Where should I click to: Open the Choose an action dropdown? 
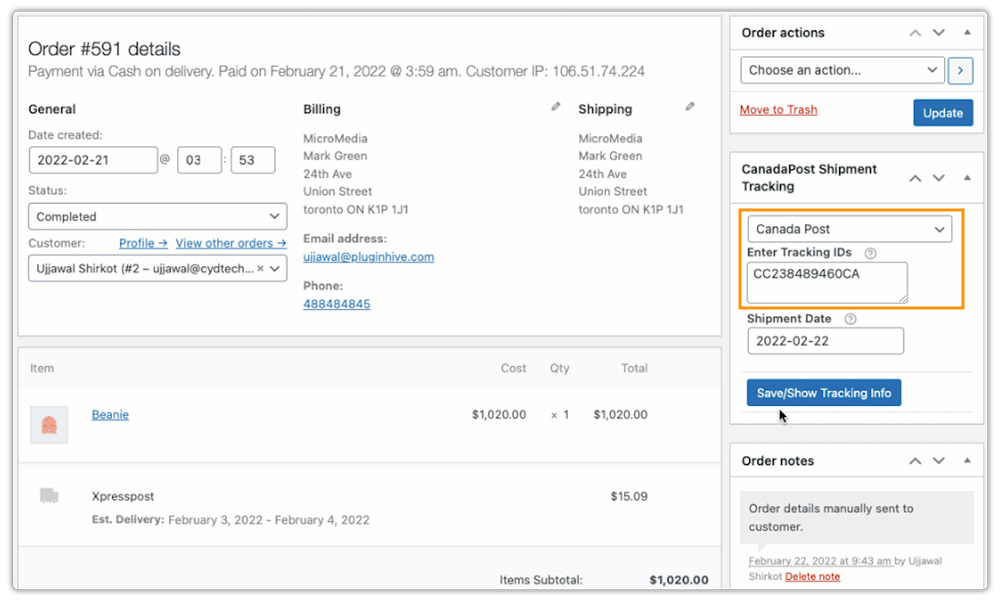(842, 70)
